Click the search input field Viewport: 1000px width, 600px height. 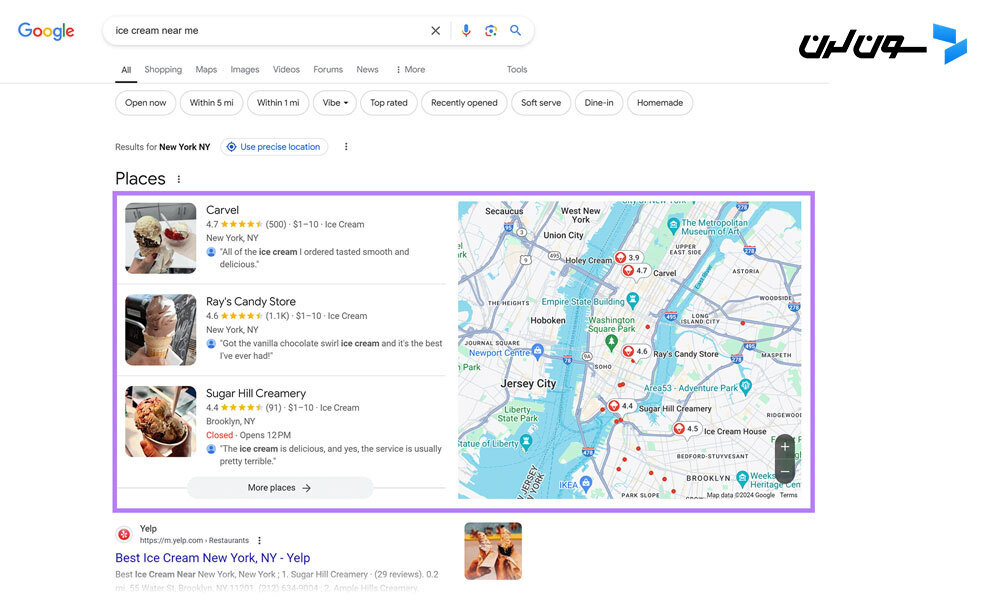pos(268,31)
